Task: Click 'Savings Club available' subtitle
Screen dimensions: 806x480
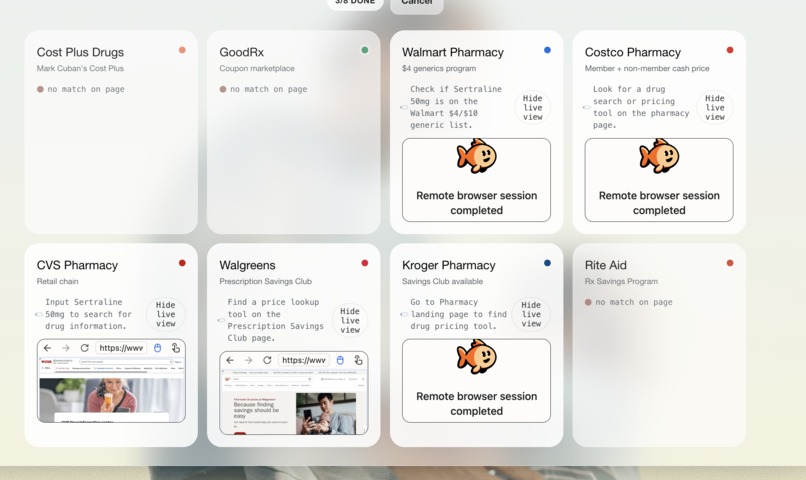Action: [443, 281]
